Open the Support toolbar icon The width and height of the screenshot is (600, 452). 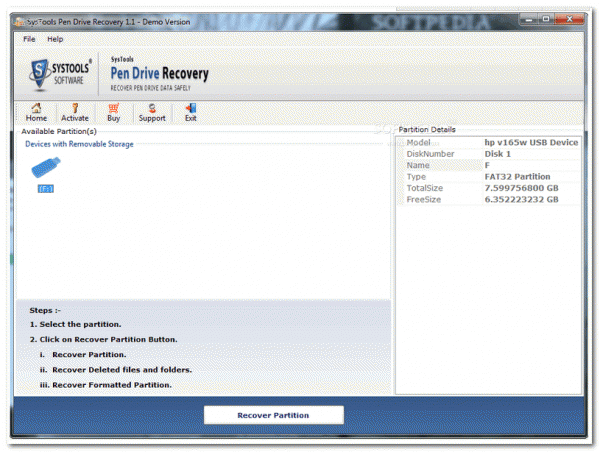pyautogui.click(x=152, y=113)
